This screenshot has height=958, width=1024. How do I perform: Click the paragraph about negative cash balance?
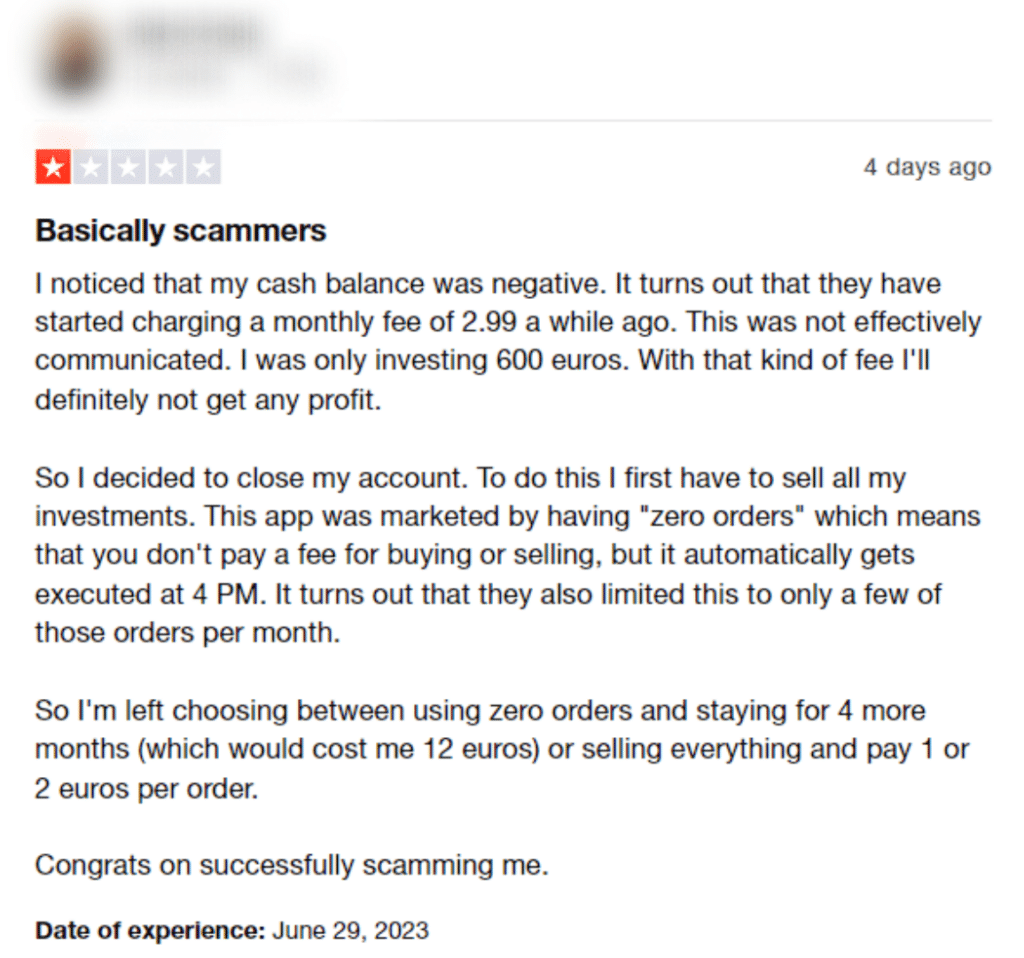point(508,342)
